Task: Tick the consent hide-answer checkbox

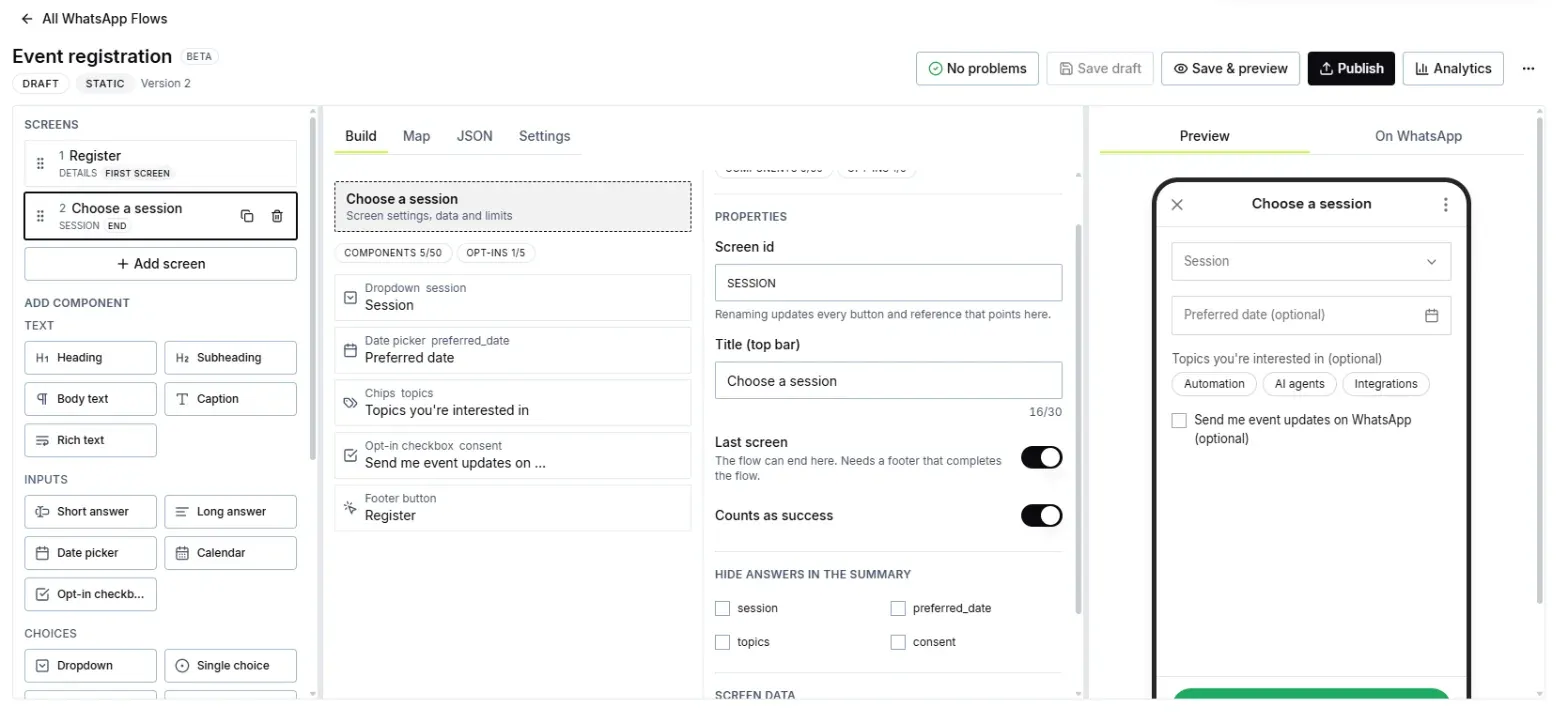Action: pos(898,643)
